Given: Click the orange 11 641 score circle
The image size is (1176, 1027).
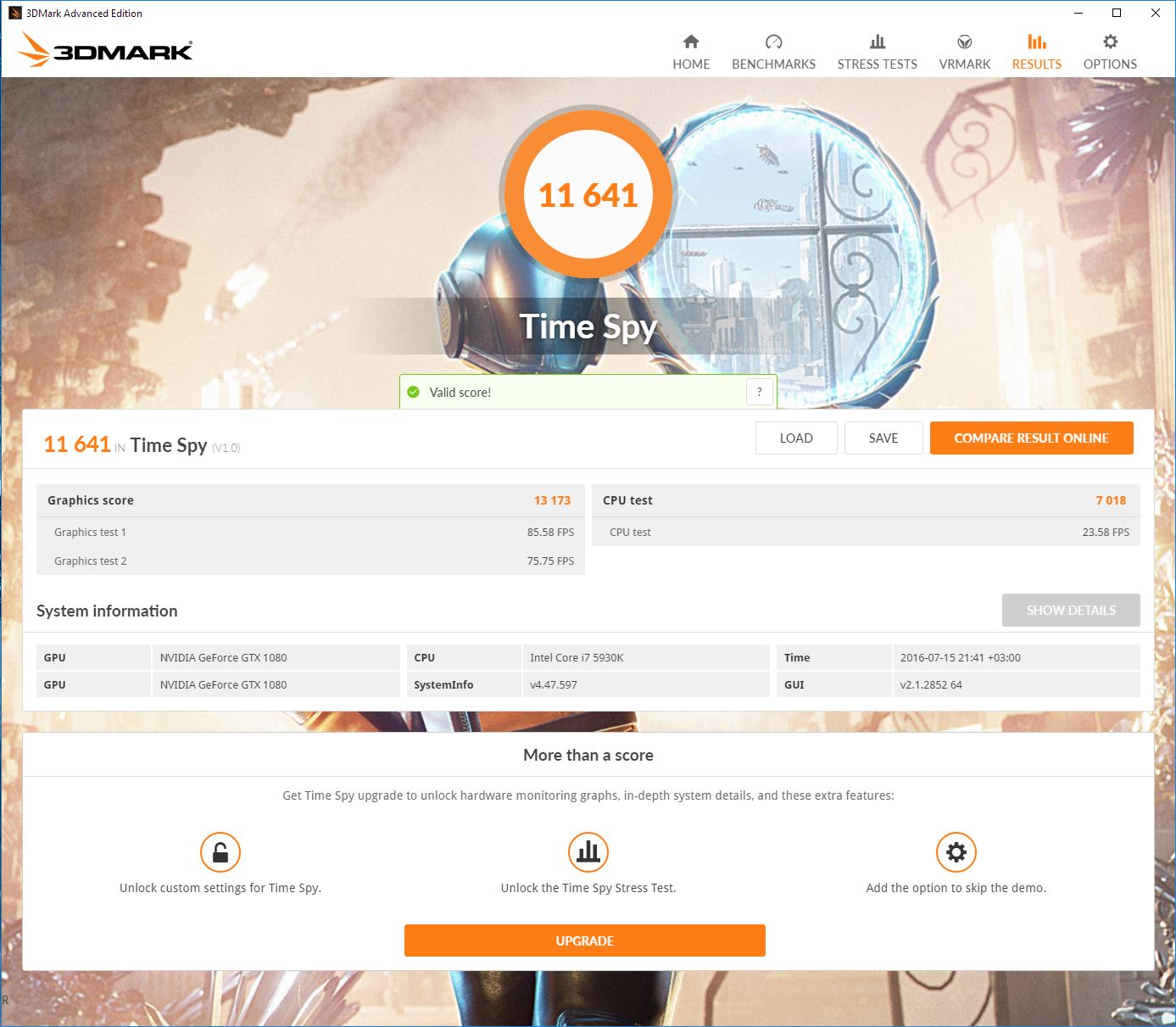Looking at the screenshot, I should tap(588, 194).
